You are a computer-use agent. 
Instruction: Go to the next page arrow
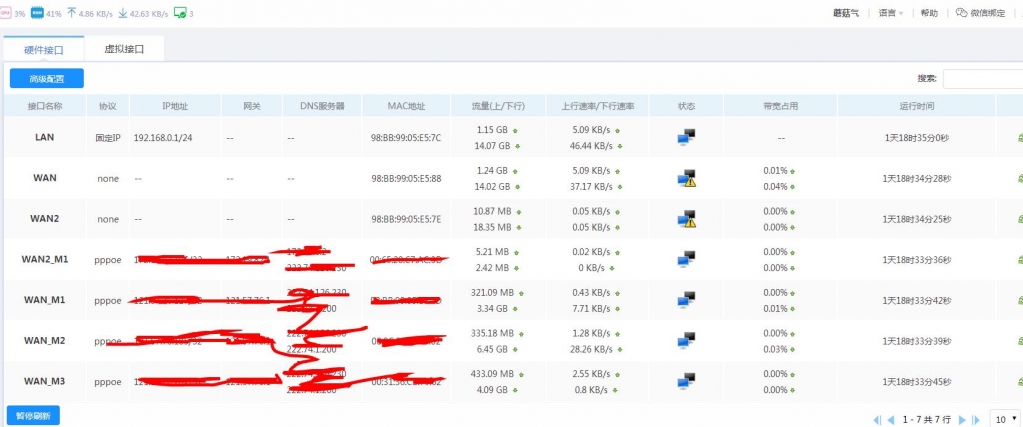click(962, 419)
